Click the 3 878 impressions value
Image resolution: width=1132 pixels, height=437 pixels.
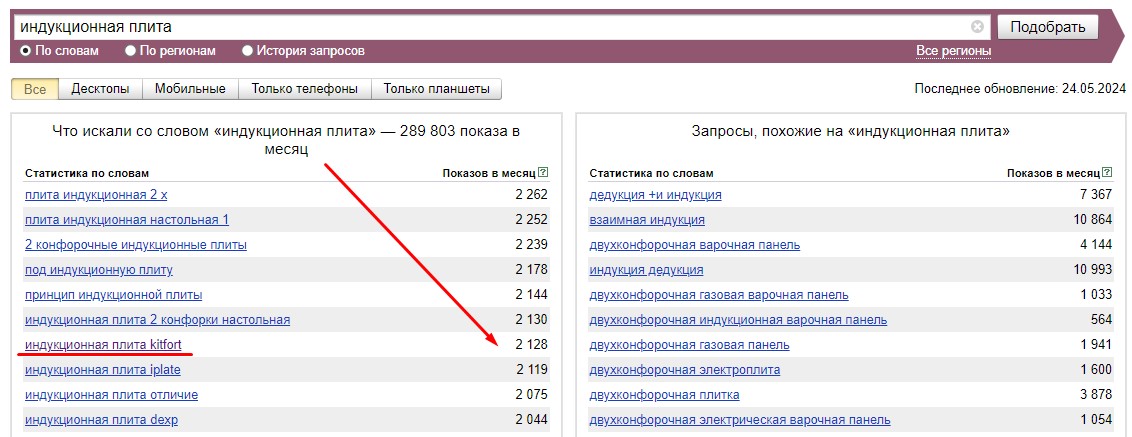[x=1096, y=395]
